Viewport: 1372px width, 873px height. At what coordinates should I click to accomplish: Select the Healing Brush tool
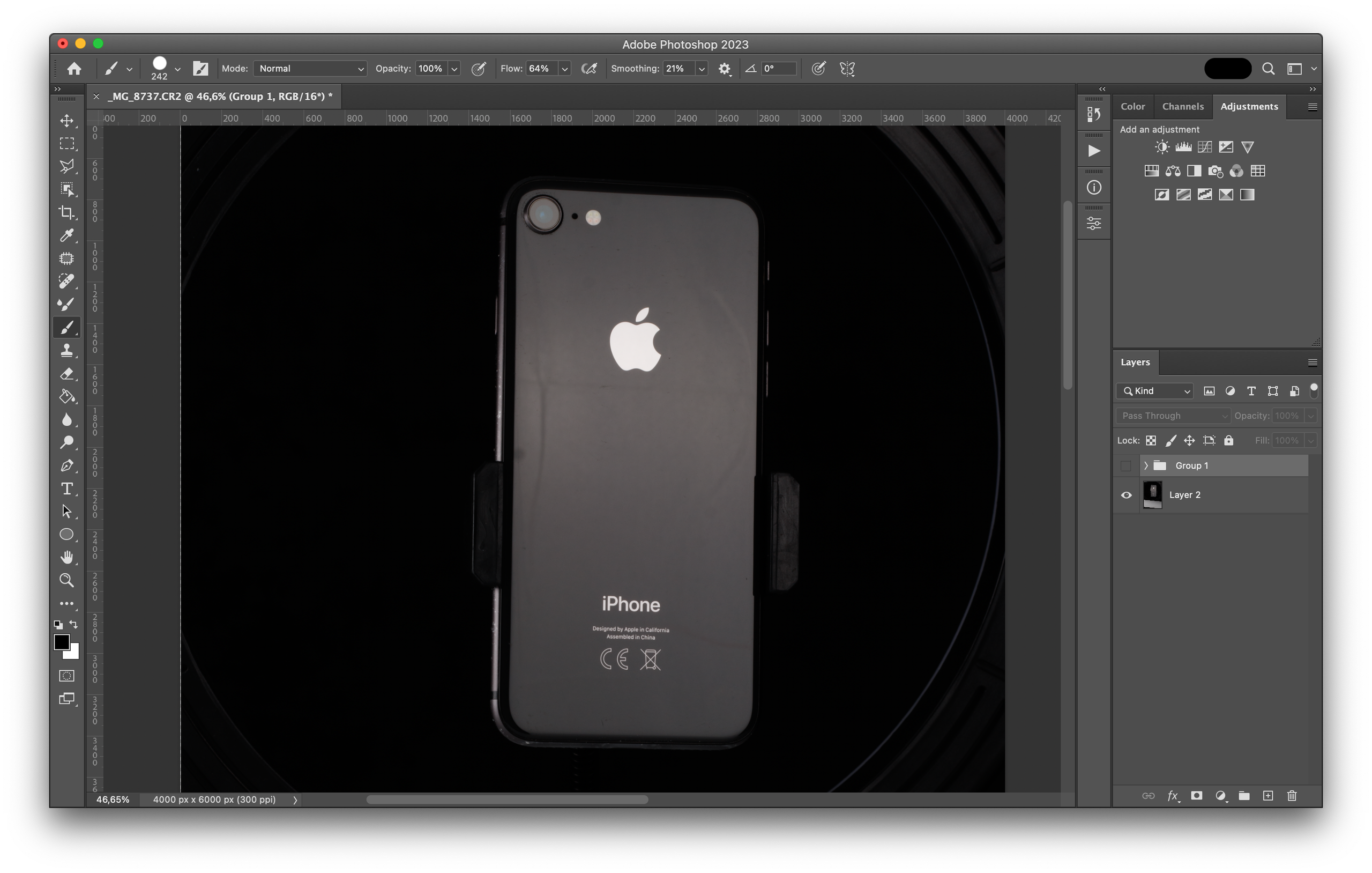click(66, 281)
